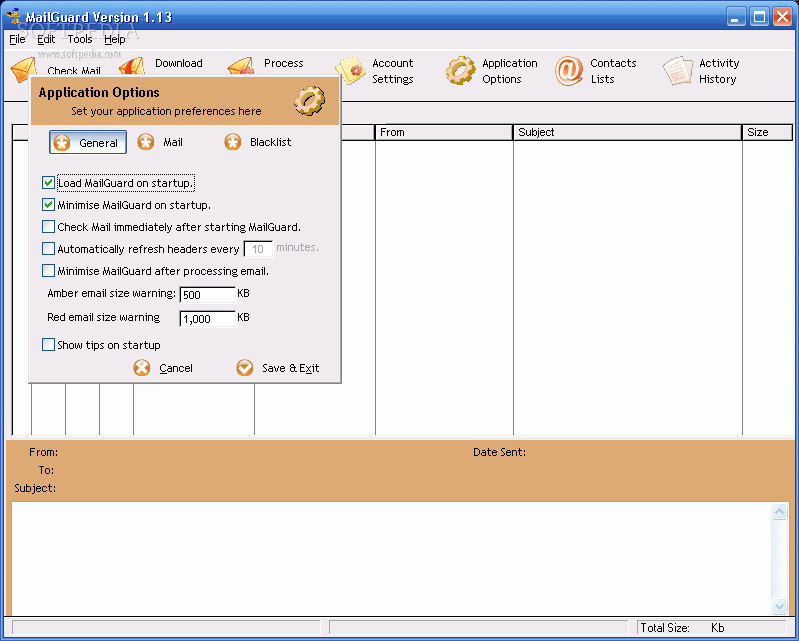This screenshot has width=799, height=641.
Task: Click the Account Settings toolbar label
Action: coord(392,71)
